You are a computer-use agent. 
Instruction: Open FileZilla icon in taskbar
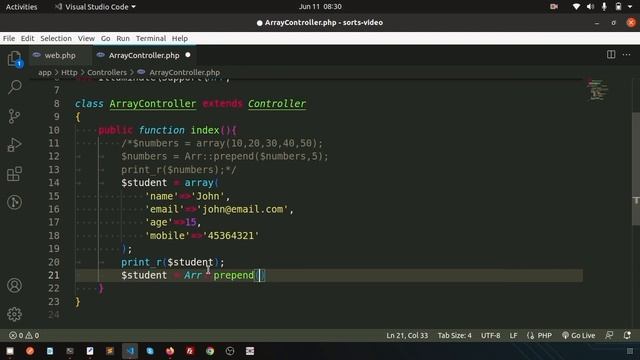coord(190,351)
